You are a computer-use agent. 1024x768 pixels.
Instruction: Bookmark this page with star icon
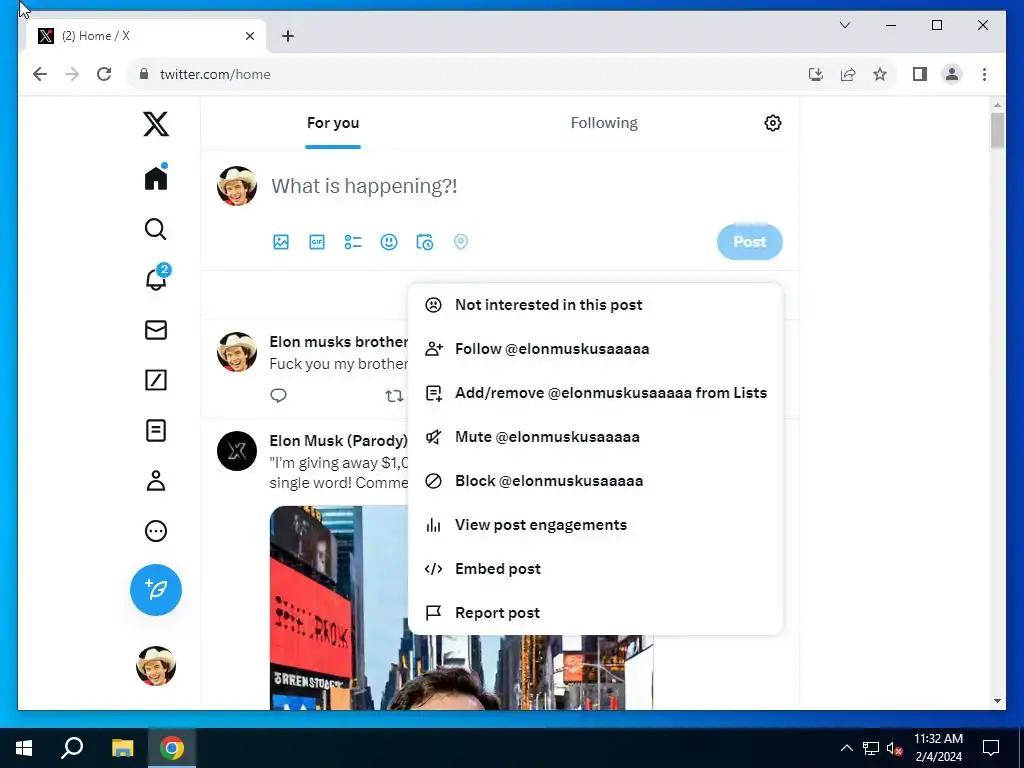click(880, 74)
